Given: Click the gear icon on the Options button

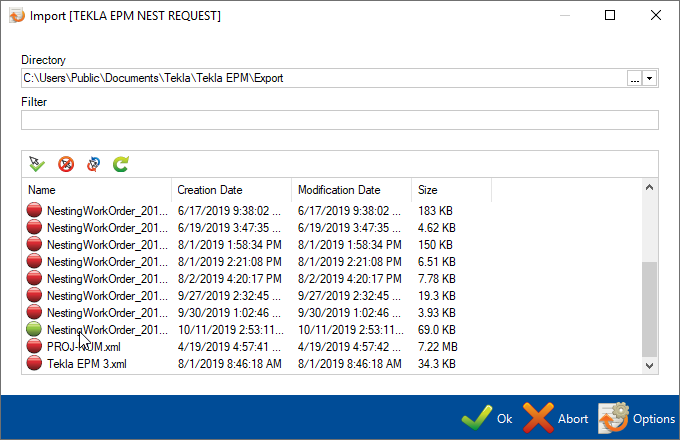Looking at the screenshot, I should coord(612,417).
